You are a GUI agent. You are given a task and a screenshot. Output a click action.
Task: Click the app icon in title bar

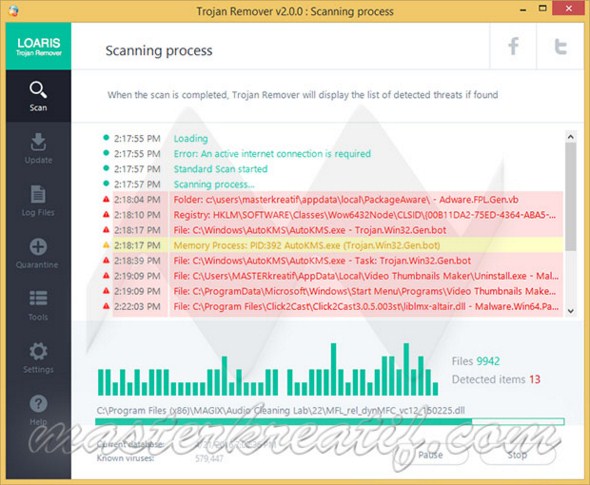(x=14, y=11)
